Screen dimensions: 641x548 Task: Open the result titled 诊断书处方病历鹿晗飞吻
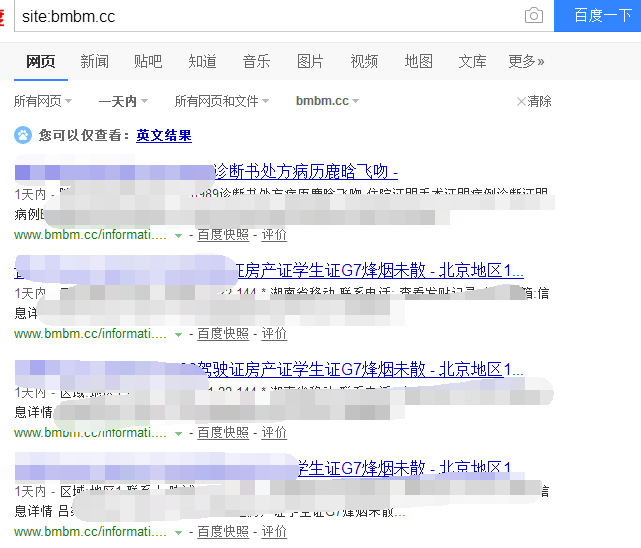pyautogui.click(x=305, y=172)
